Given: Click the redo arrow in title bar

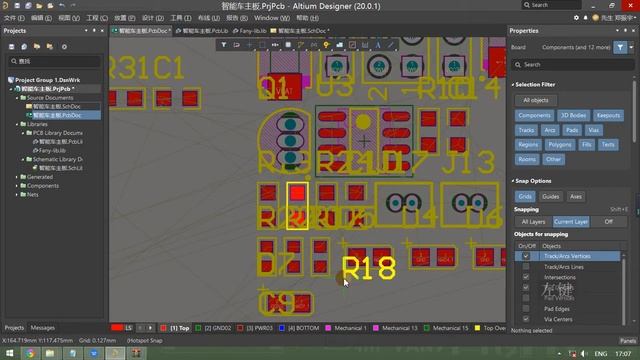Looking at the screenshot, I should [x=73, y=6].
